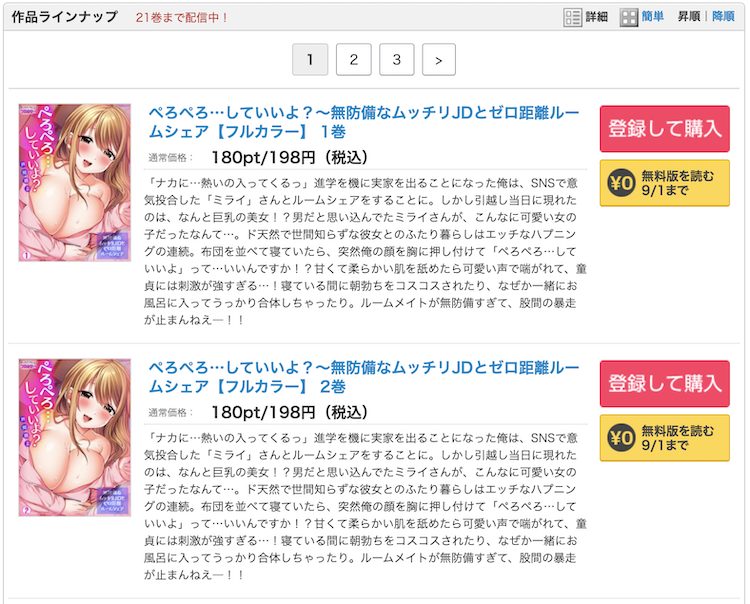
Task: Go to page 1 of lineup
Action: [x=310, y=60]
